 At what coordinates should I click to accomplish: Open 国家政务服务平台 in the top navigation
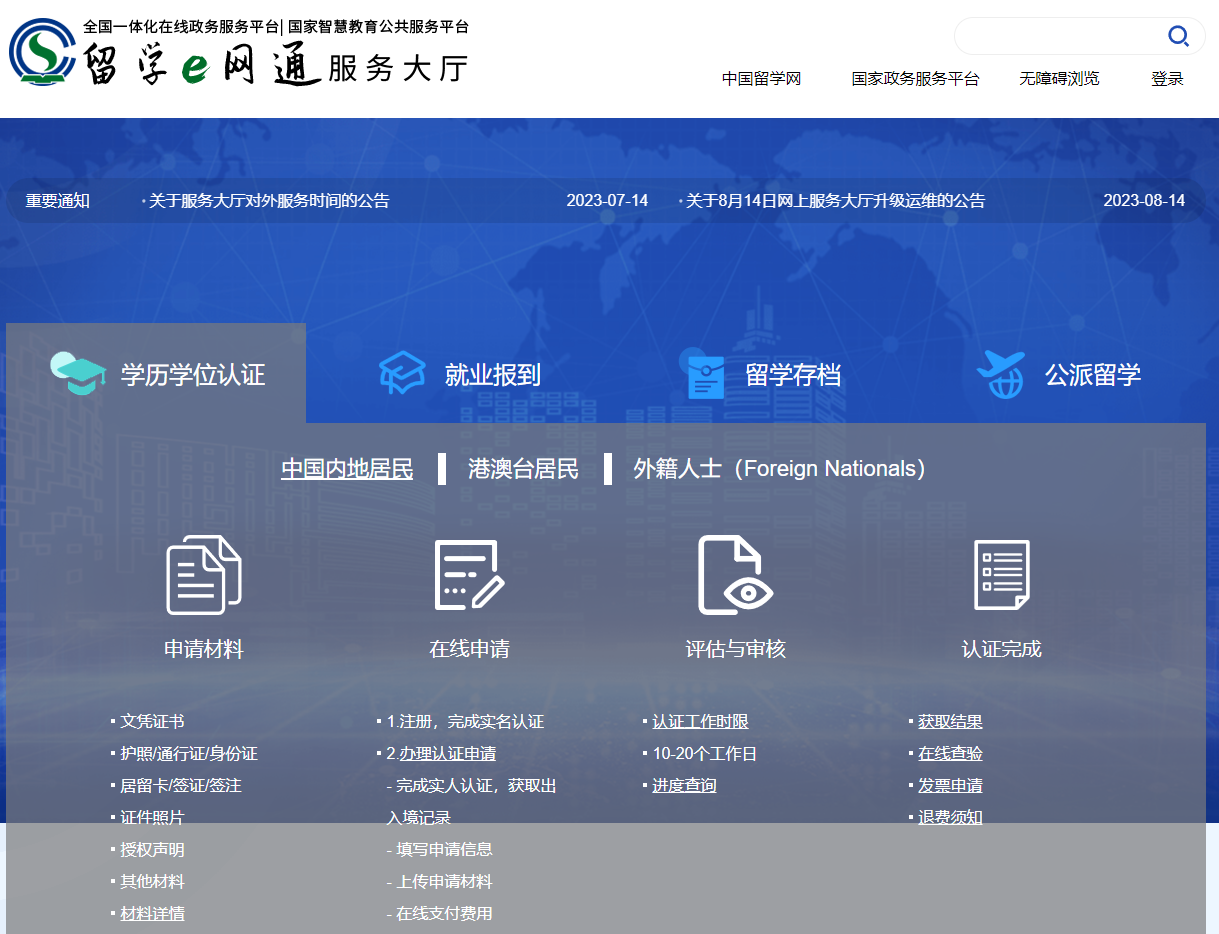(x=915, y=79)
